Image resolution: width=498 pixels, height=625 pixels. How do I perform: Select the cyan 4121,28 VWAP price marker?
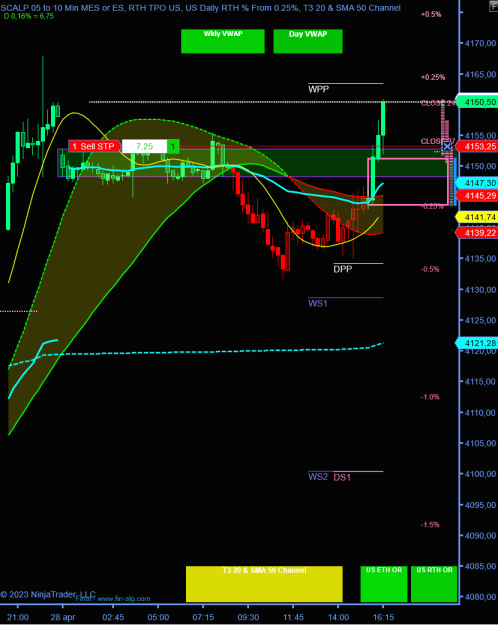point(477,343)
